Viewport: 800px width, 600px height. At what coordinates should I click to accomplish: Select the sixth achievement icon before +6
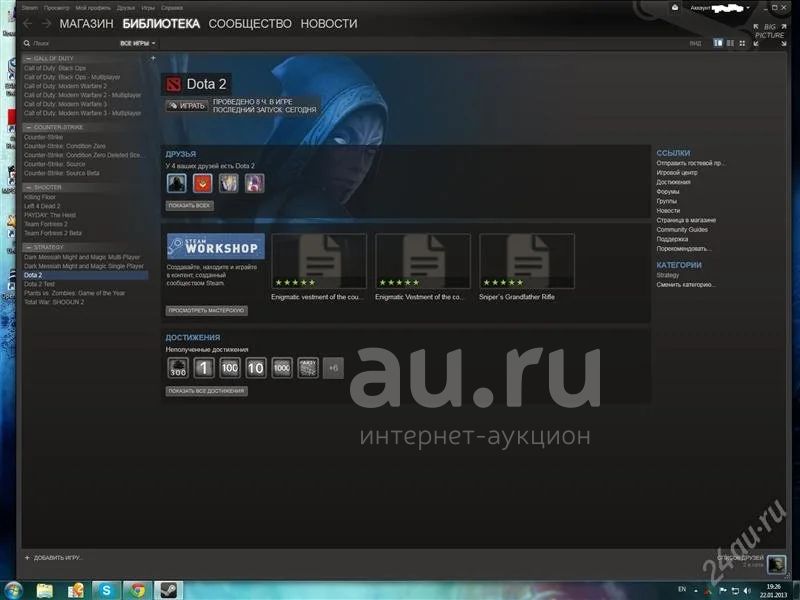(x=308, y=368)
